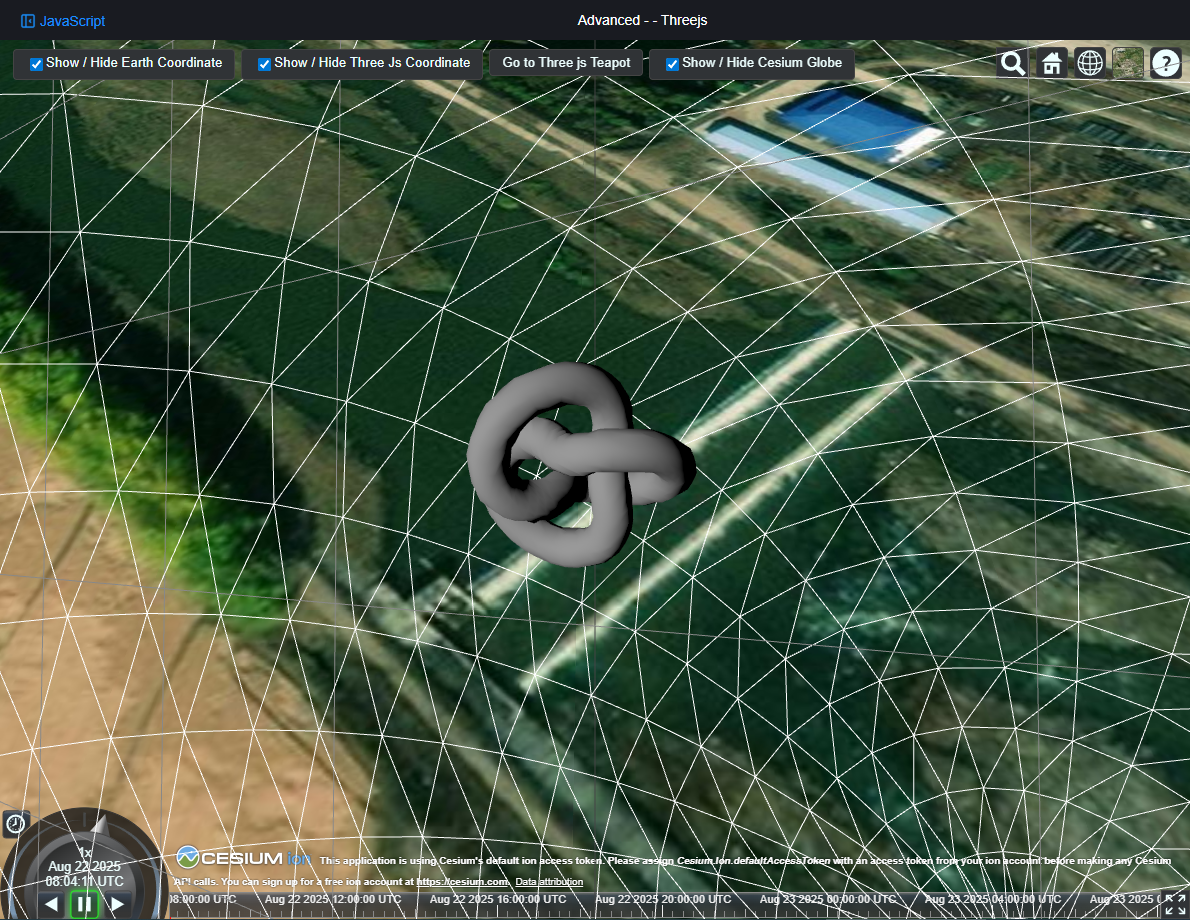Open the base layer imagery picker
1190x920 pixels.
[1128, 63]
